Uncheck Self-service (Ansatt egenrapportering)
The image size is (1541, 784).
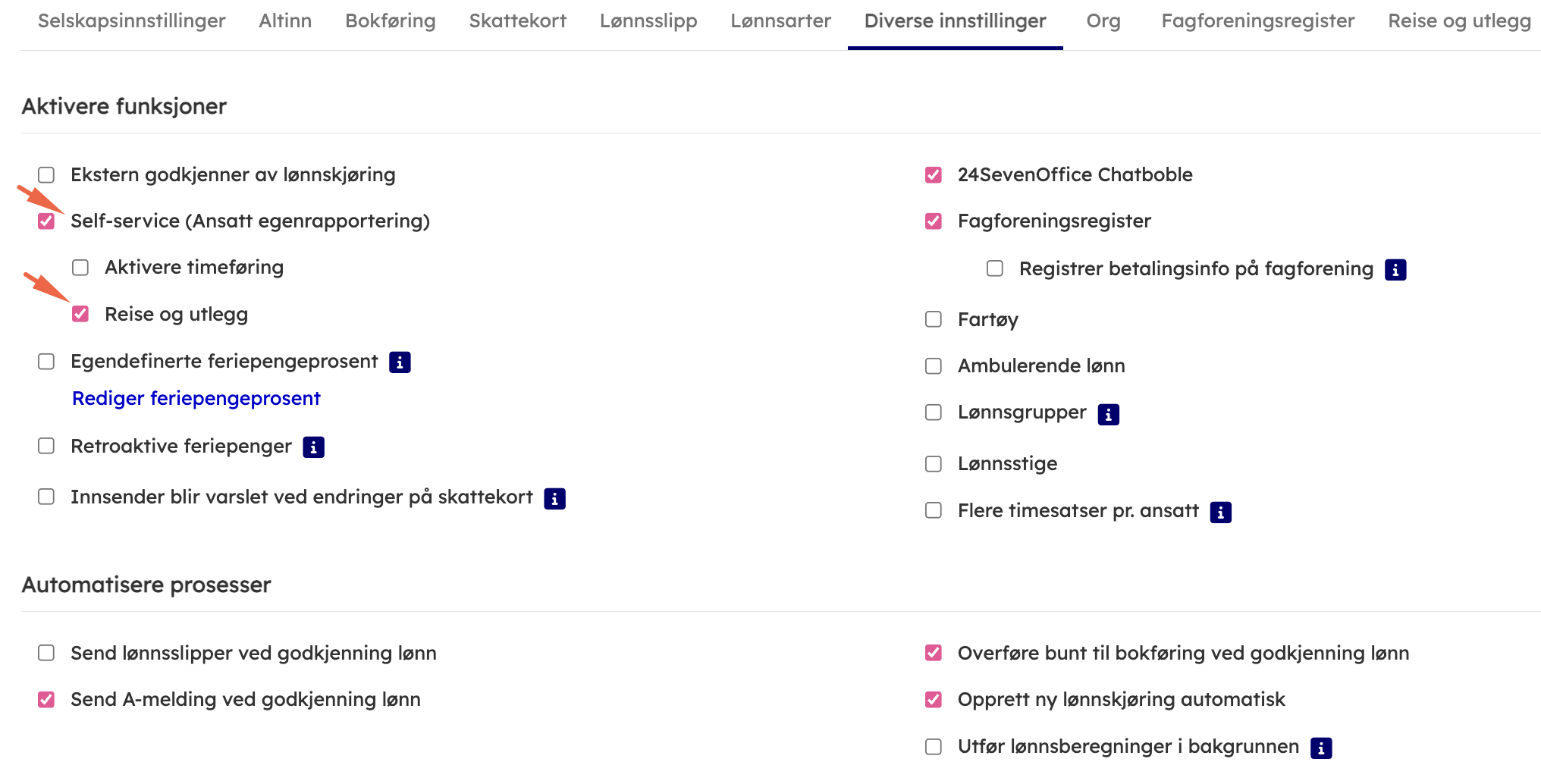(x=46, y=221)
